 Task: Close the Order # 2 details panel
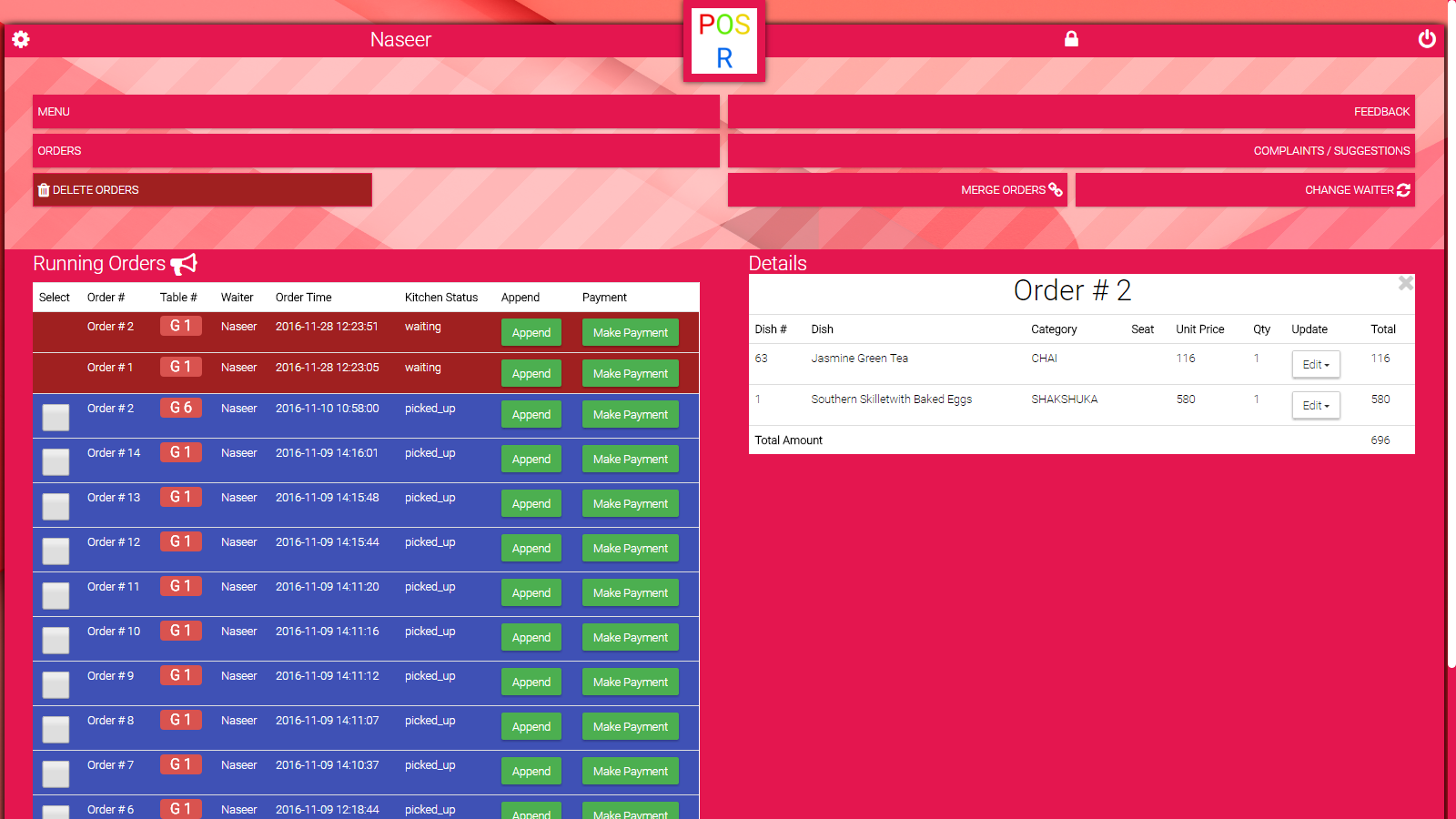pyautogui.click(x=1405, y=283)
